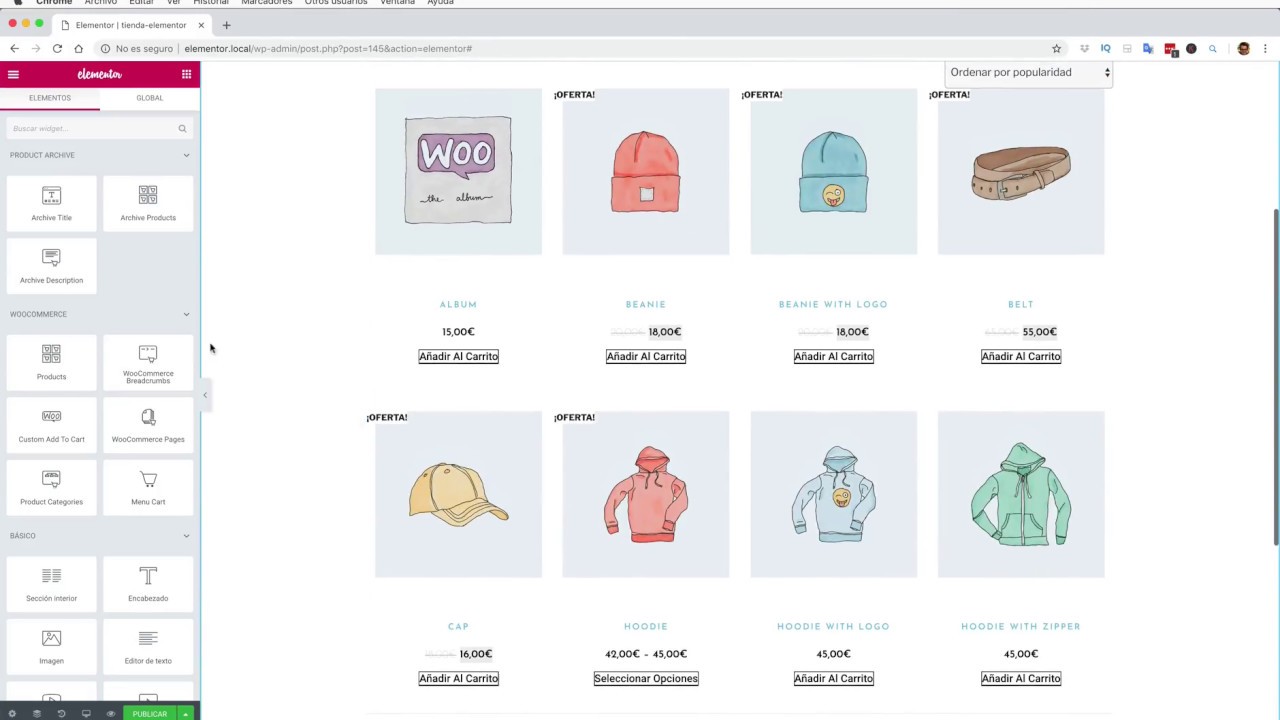Select the Imagen widget
Image resolution: width=1280 pixels, height=720 pixels.
51,647
